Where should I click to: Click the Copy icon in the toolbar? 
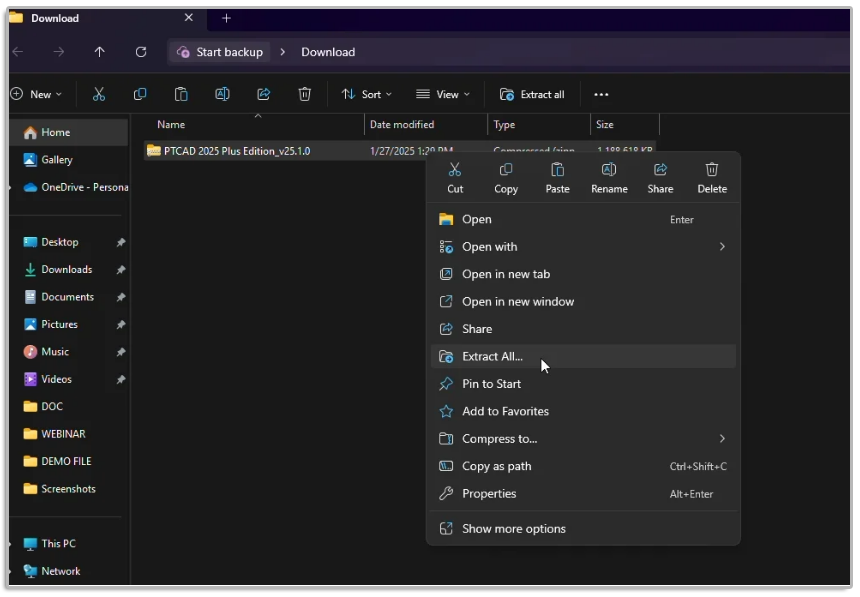(140, 94)
